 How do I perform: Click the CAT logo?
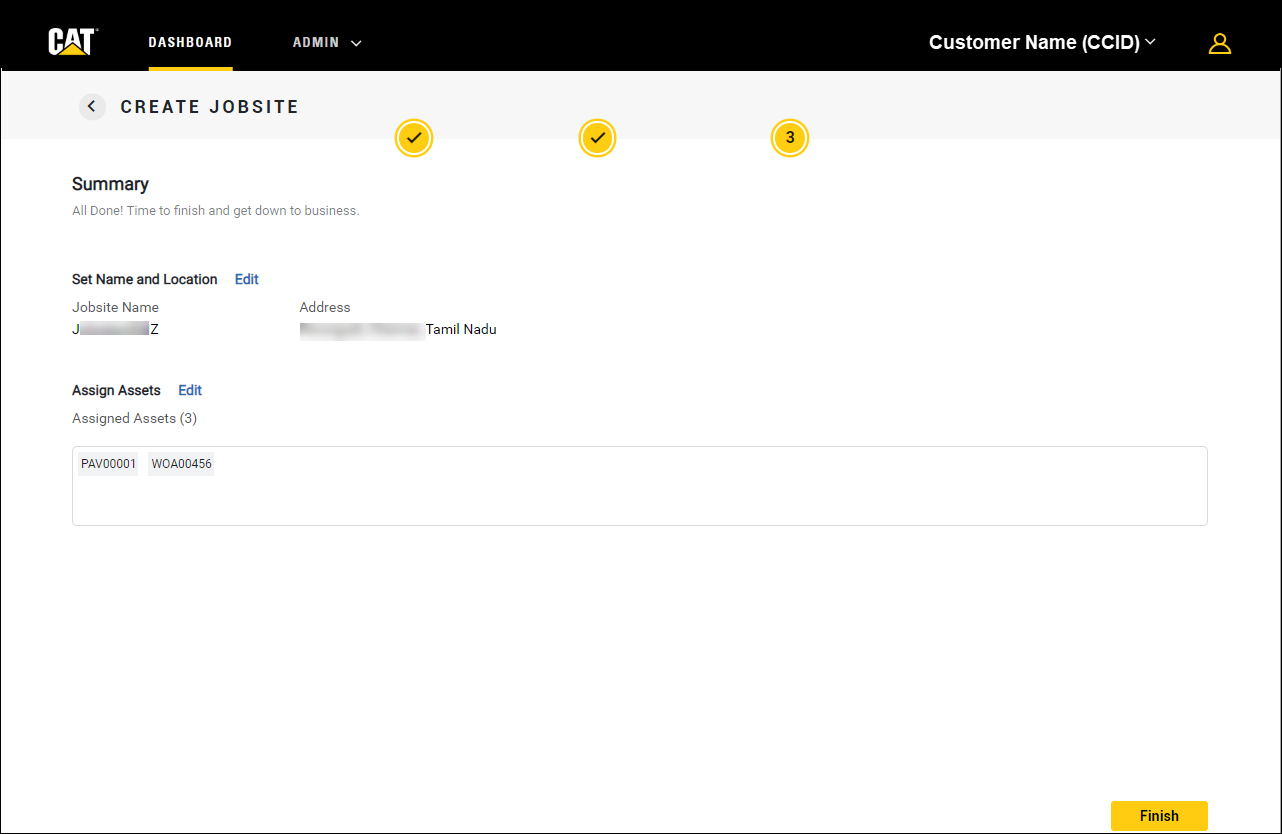(71, 42)
